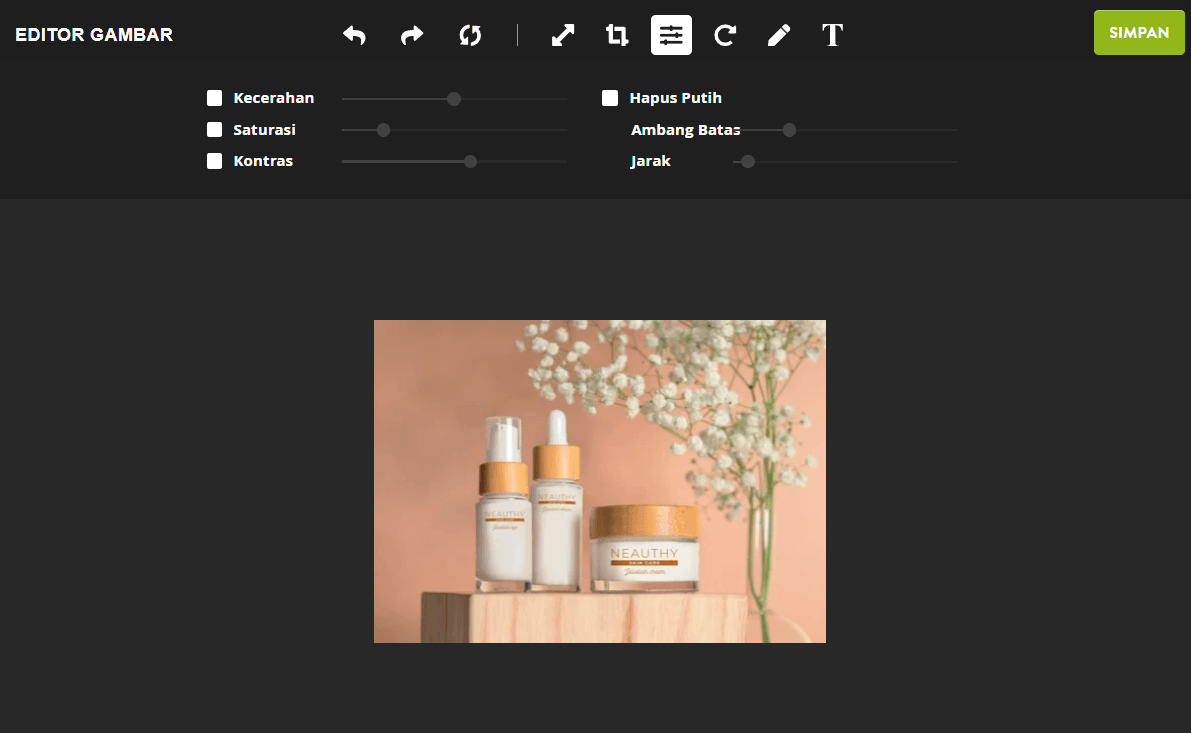The height and width of the screenshot is (733, 1191).
Task: Enable the Kecerahan checkbox
Action: tap(213, 97)
